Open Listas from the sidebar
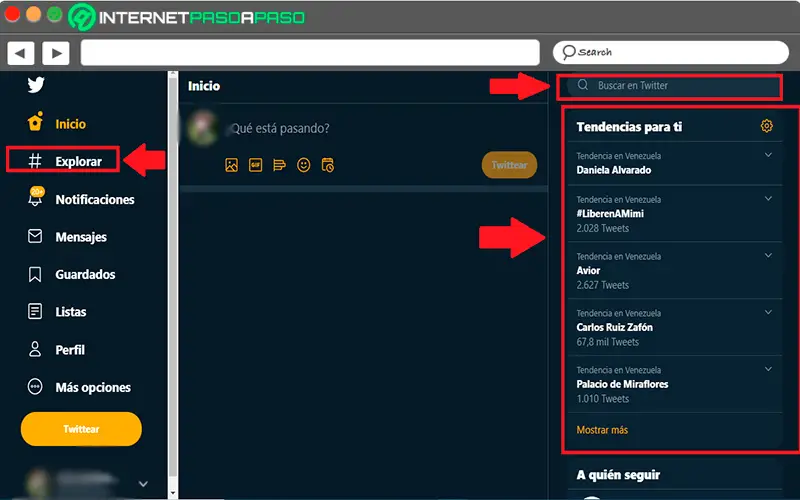This screenshot has height=500, width=800. [x=70, y=312]
